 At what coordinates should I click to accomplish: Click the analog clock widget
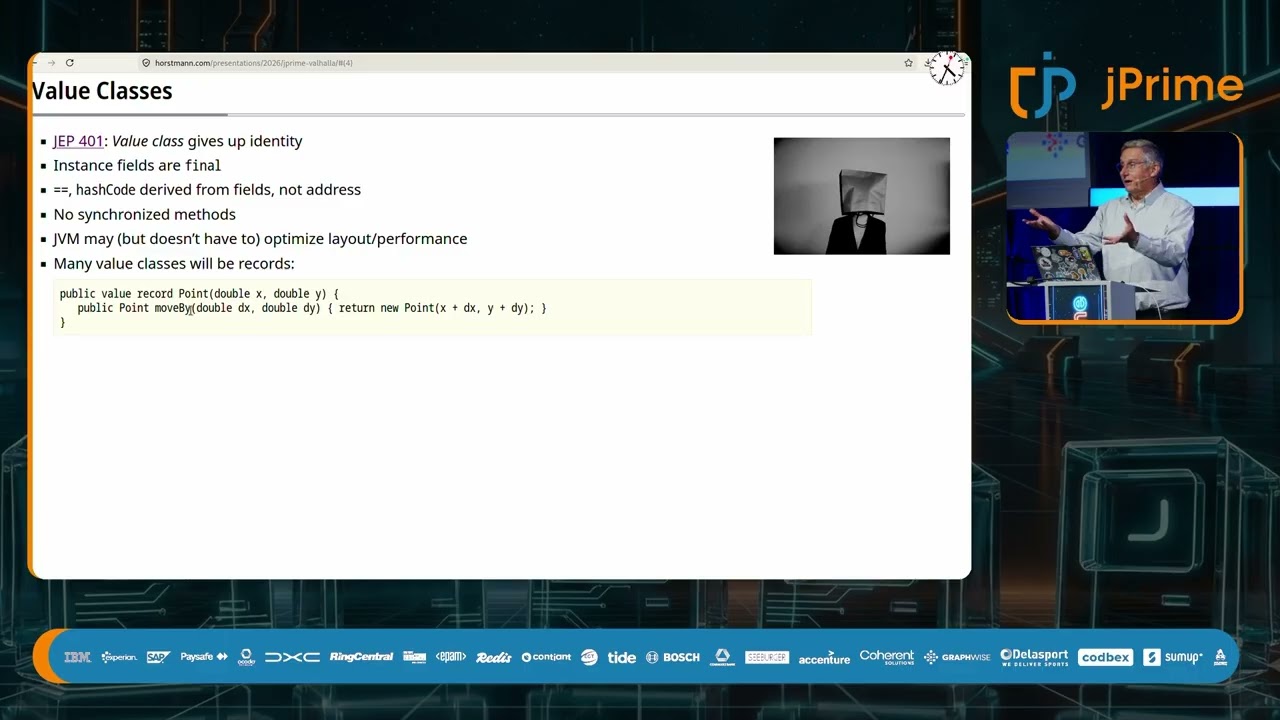pos(945,68)
